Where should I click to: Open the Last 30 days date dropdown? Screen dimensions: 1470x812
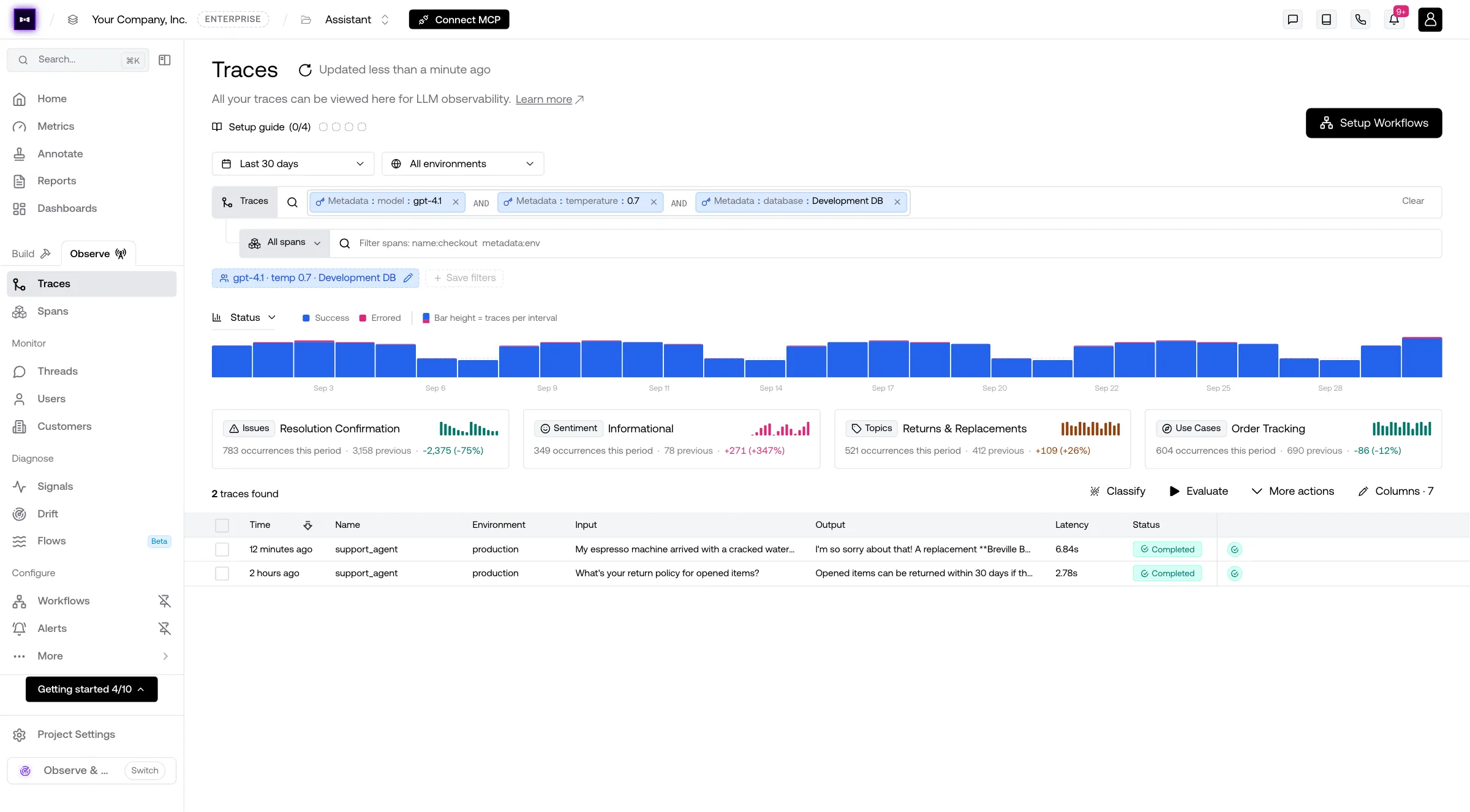[293, 164]
